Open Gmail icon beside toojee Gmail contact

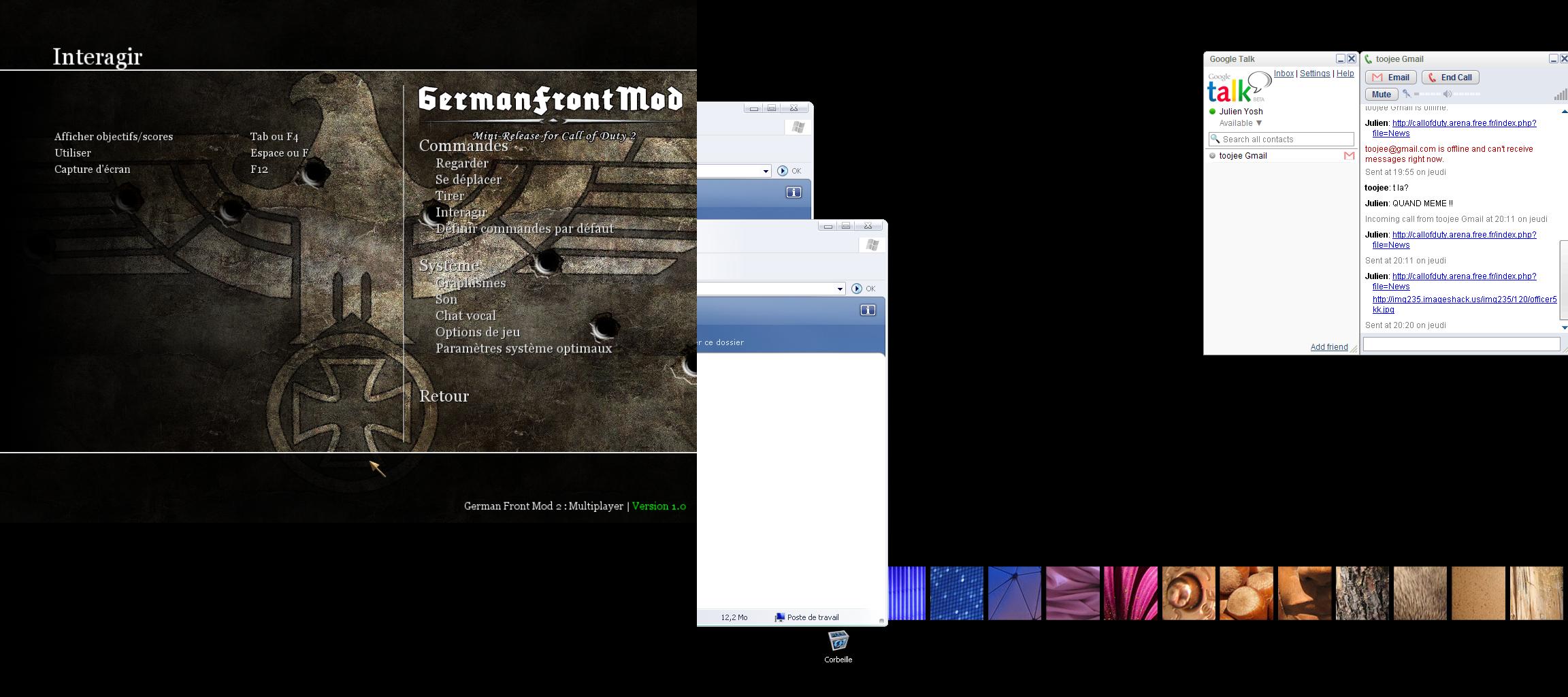(x=1349, y=156)
